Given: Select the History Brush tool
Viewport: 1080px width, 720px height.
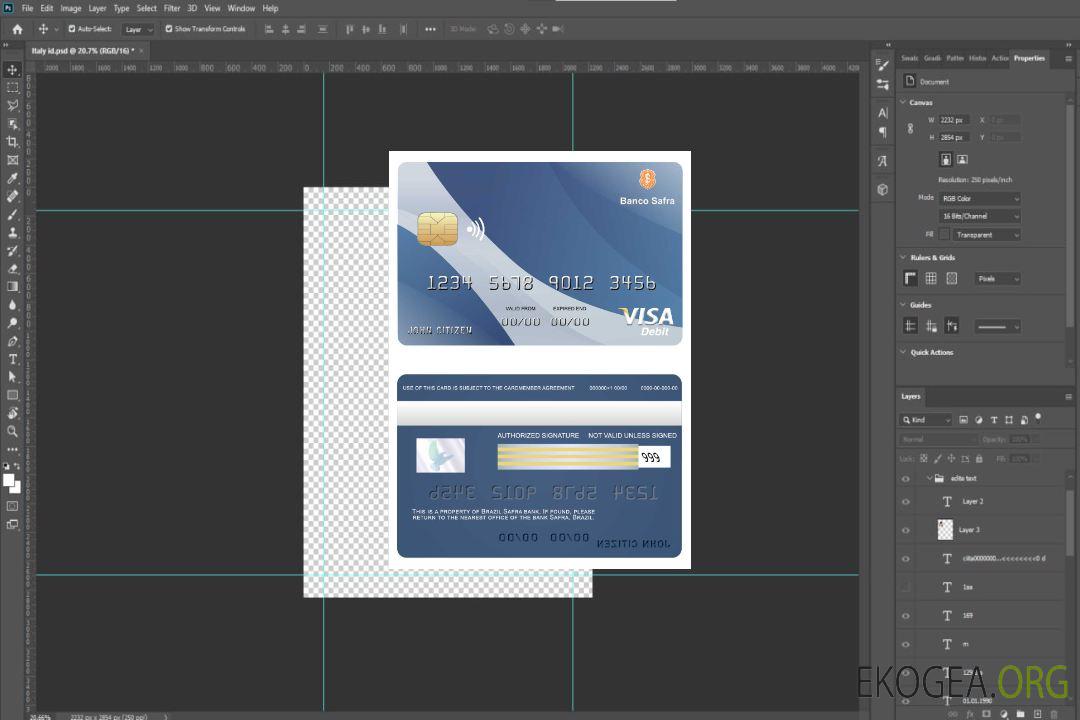Looking at the screenshot, I should pos(12,250).
